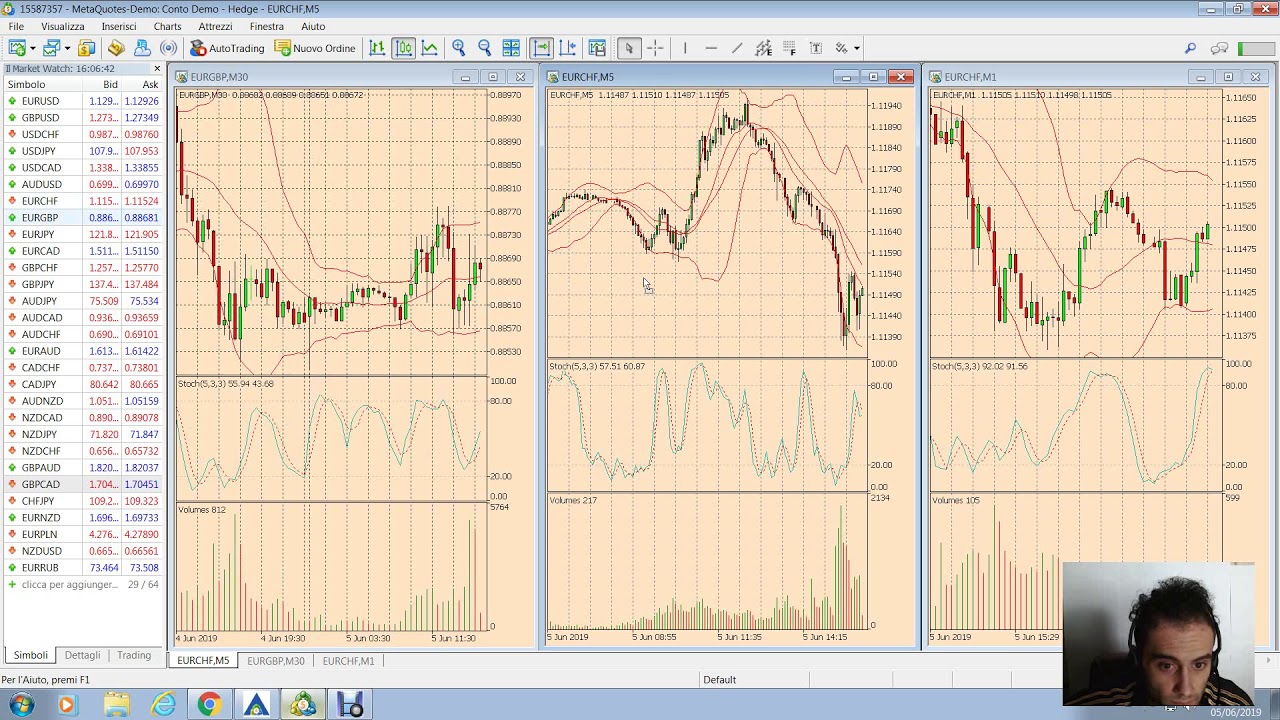The height and width of the screenshot is (720, 1280).
Task: Click the Windows Start button
Action: (22, 705)
